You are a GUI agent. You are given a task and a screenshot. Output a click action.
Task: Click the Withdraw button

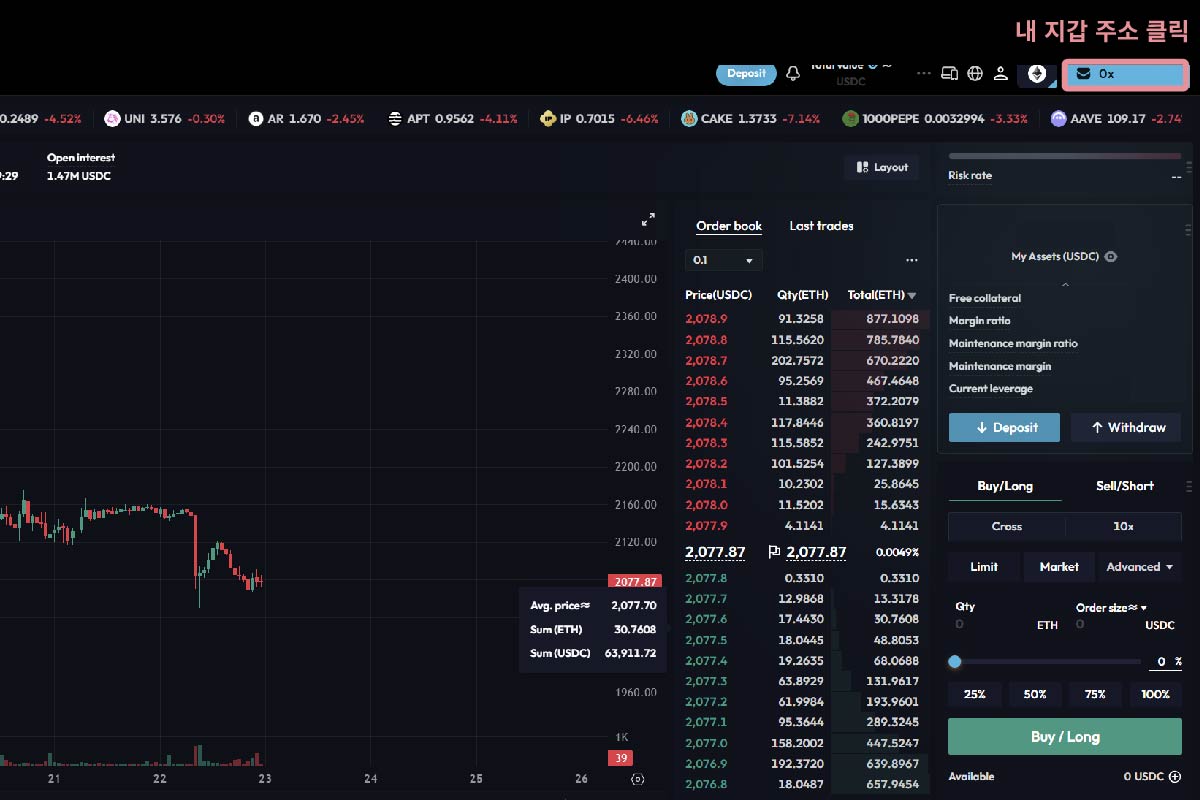[x=1126, y=428]
